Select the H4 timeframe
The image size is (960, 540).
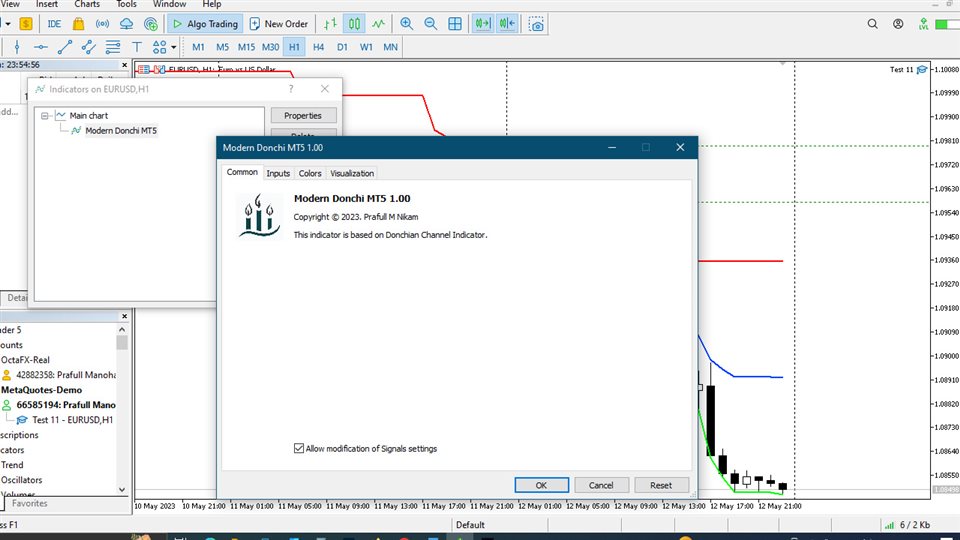coord(318,47)
